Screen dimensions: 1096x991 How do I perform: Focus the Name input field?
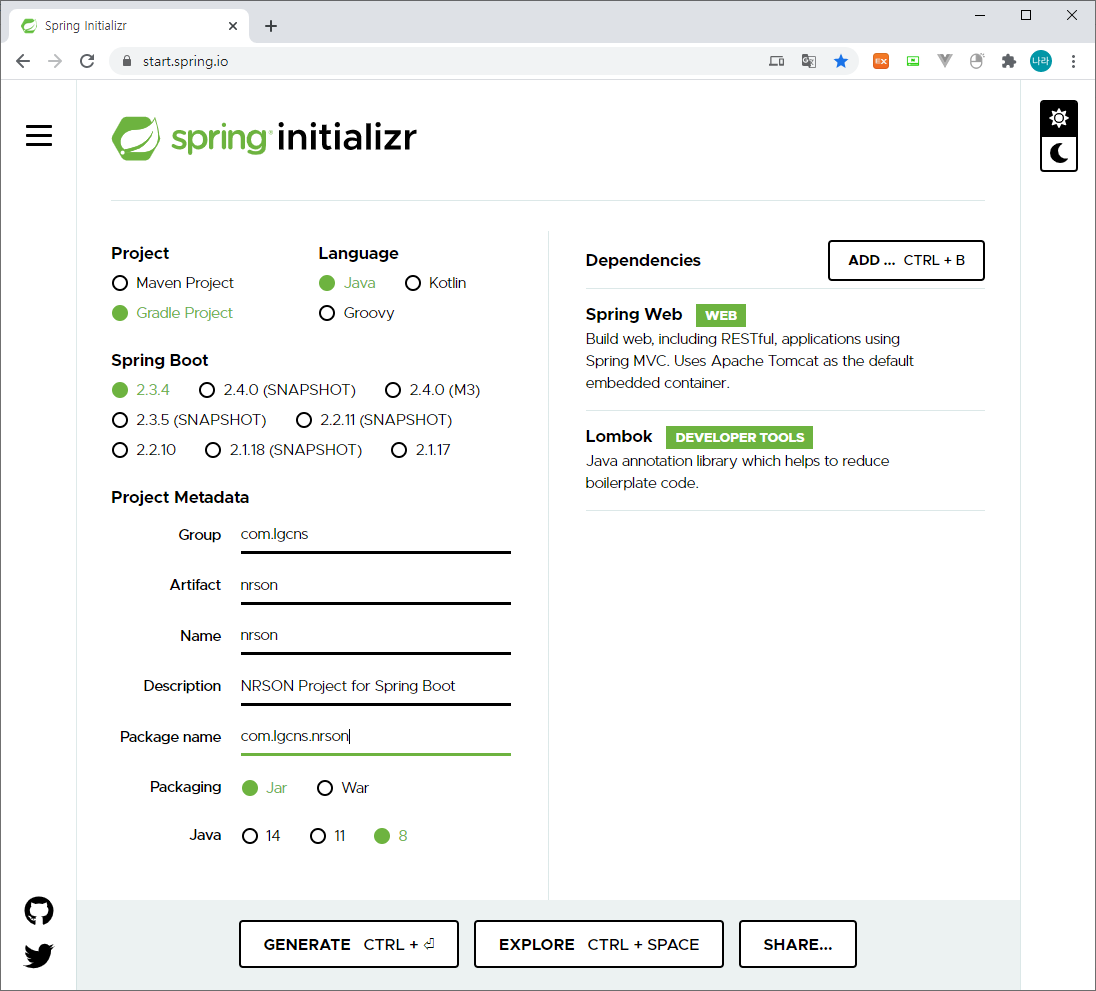point(375,636)
